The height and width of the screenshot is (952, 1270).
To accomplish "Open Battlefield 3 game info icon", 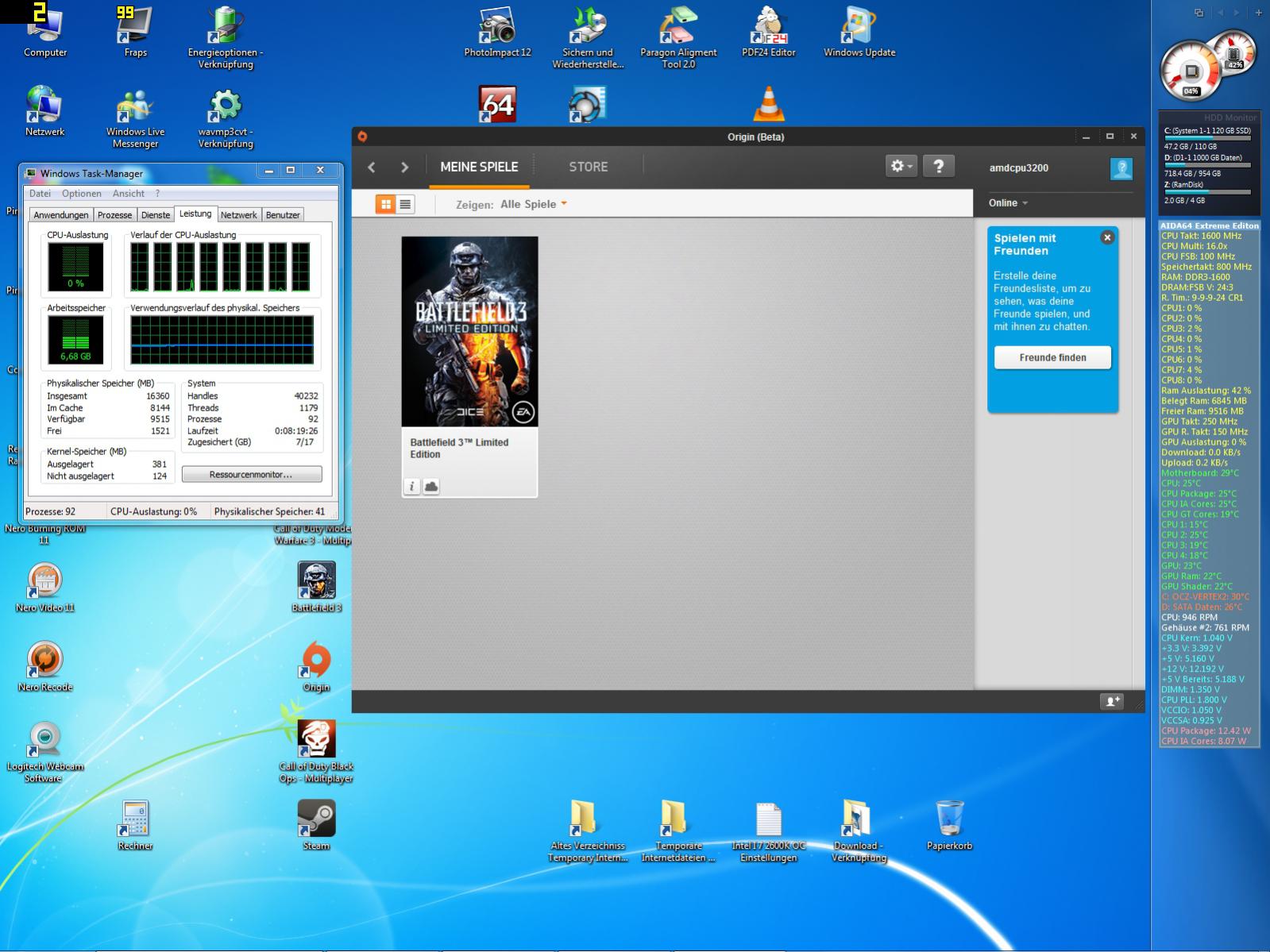I will click(411, 486).
